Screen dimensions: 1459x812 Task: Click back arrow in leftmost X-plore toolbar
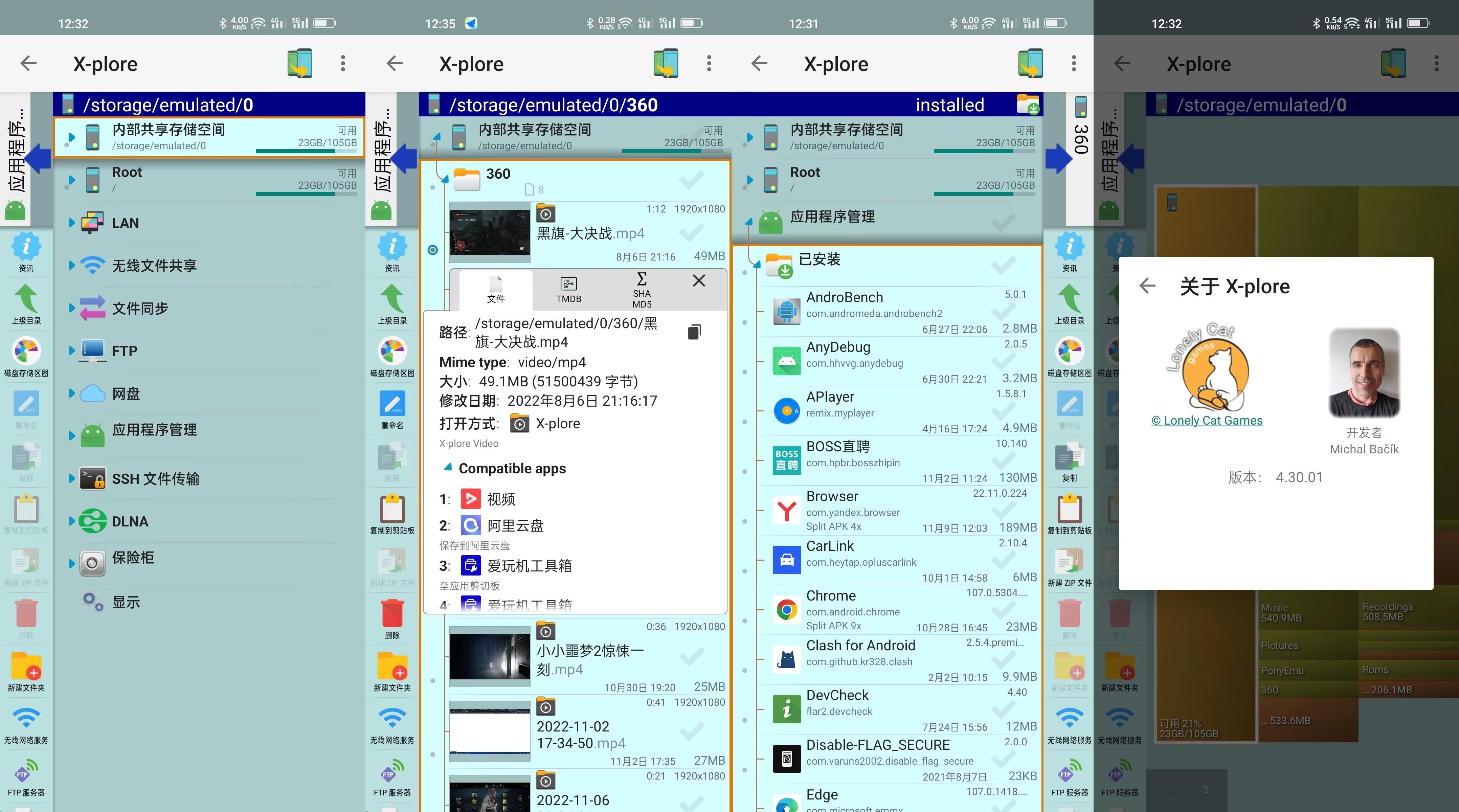pyautogui.click(x=28, y=63)
